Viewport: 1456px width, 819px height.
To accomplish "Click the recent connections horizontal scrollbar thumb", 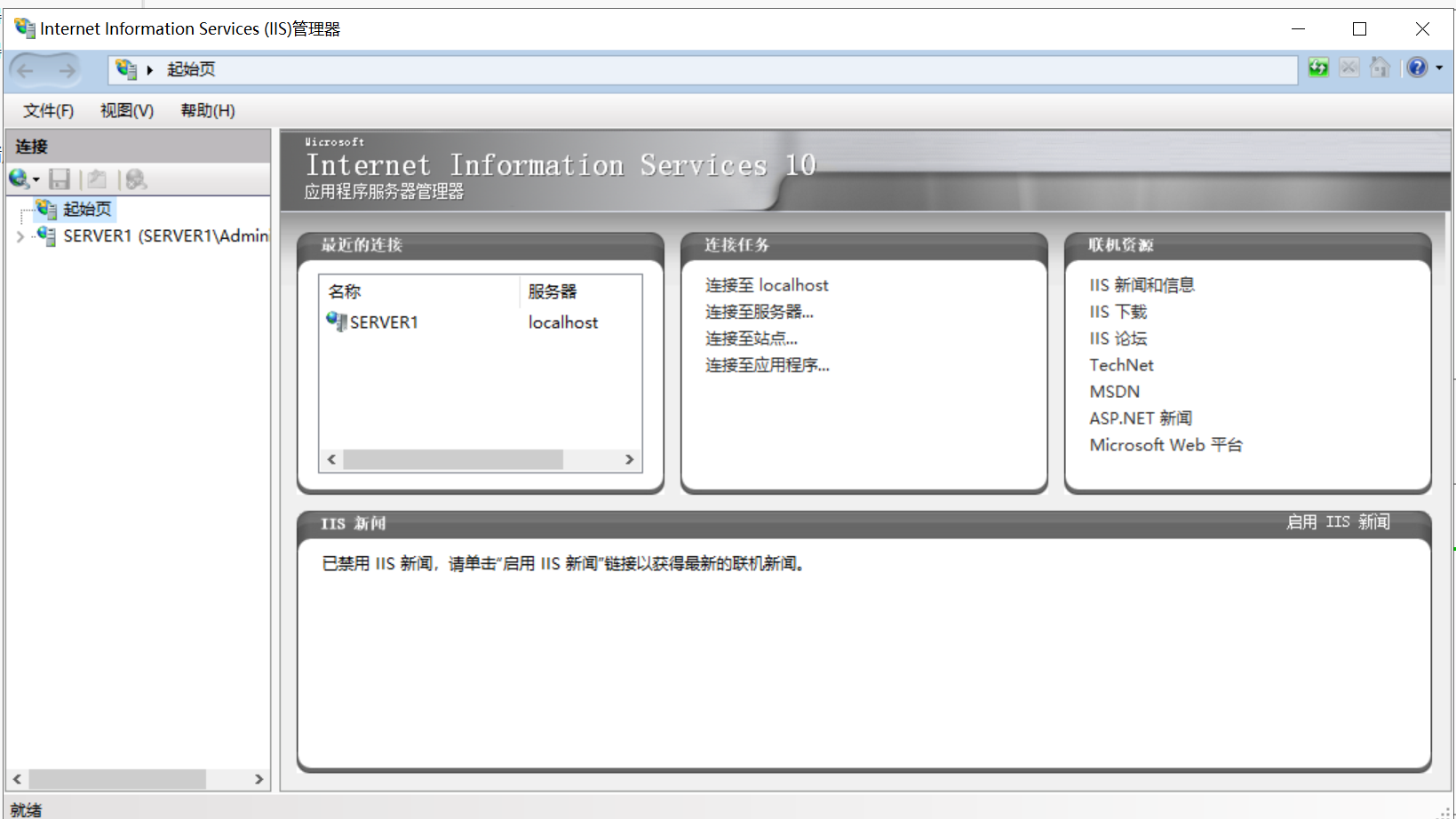I will click(x=453, y=459).
